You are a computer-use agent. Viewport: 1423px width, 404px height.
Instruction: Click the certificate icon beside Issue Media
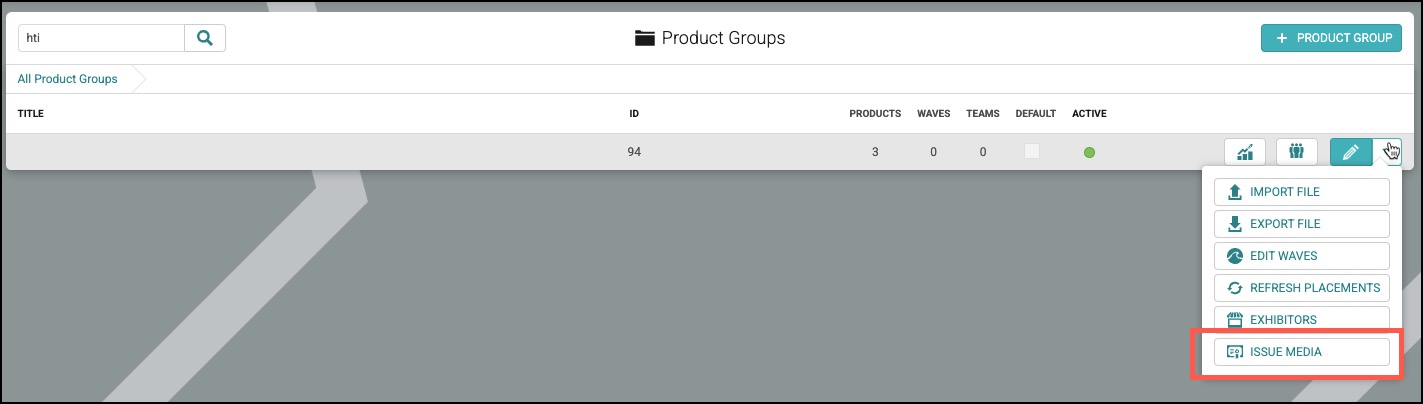click(x=1234, y=352)
